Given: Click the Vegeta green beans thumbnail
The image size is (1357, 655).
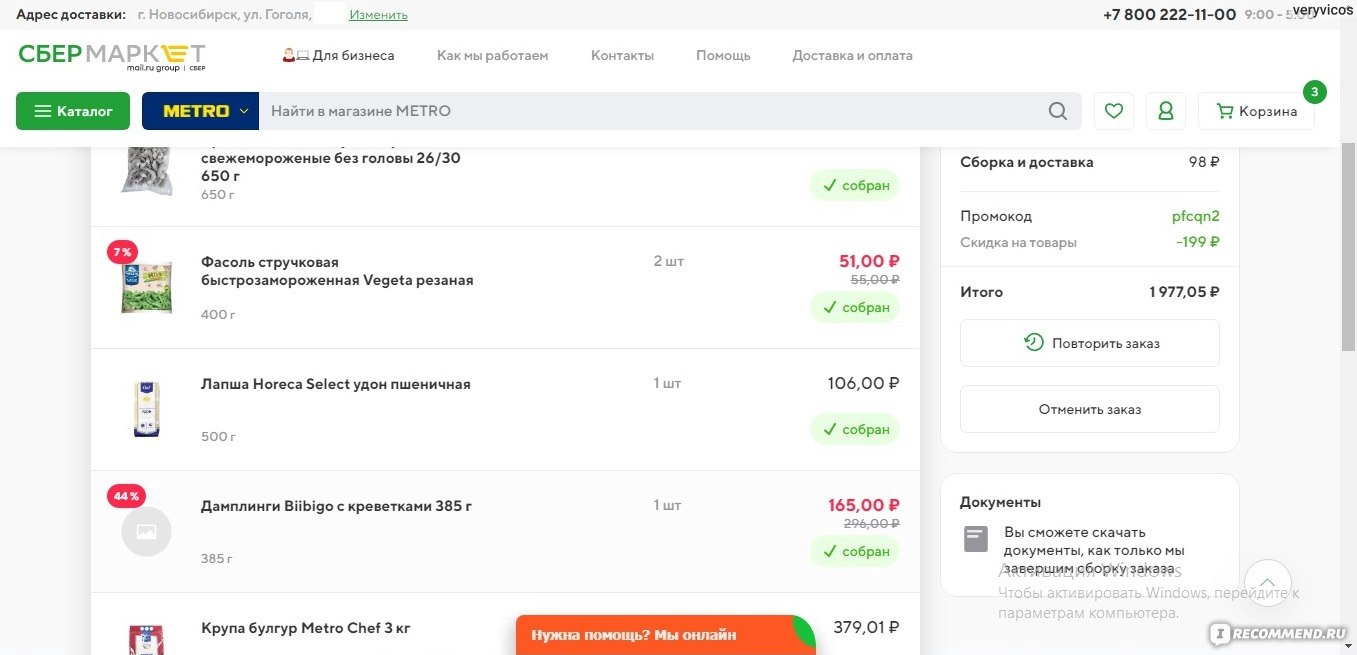Looking at the screenshot, I should click(147, 288).
